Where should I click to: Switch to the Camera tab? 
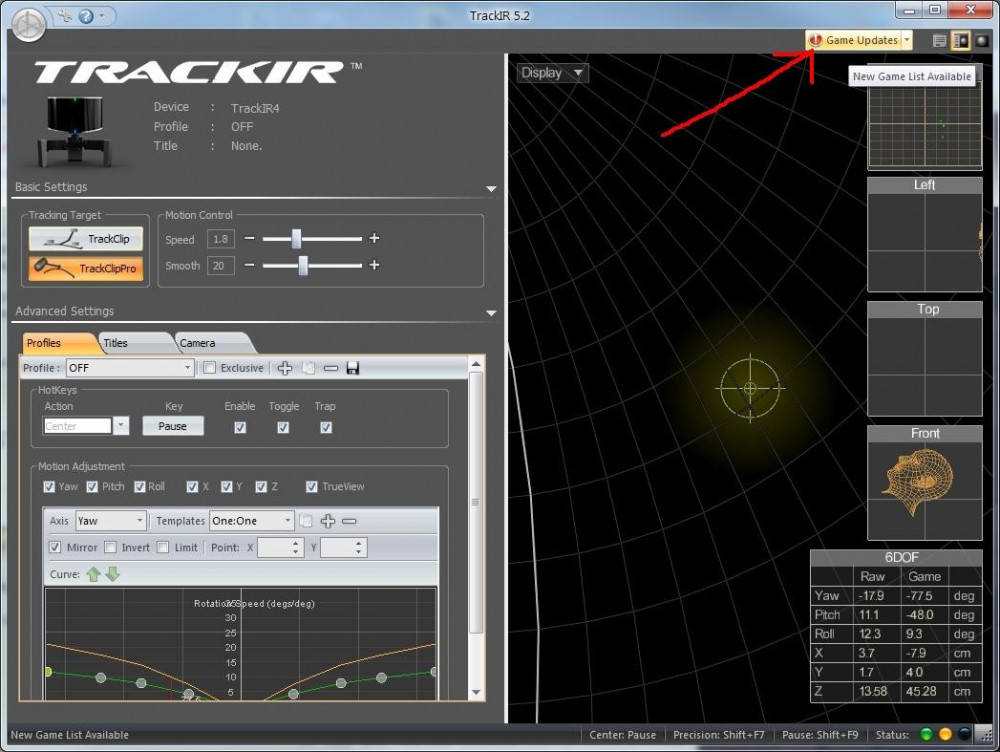[x=197, y=343]
